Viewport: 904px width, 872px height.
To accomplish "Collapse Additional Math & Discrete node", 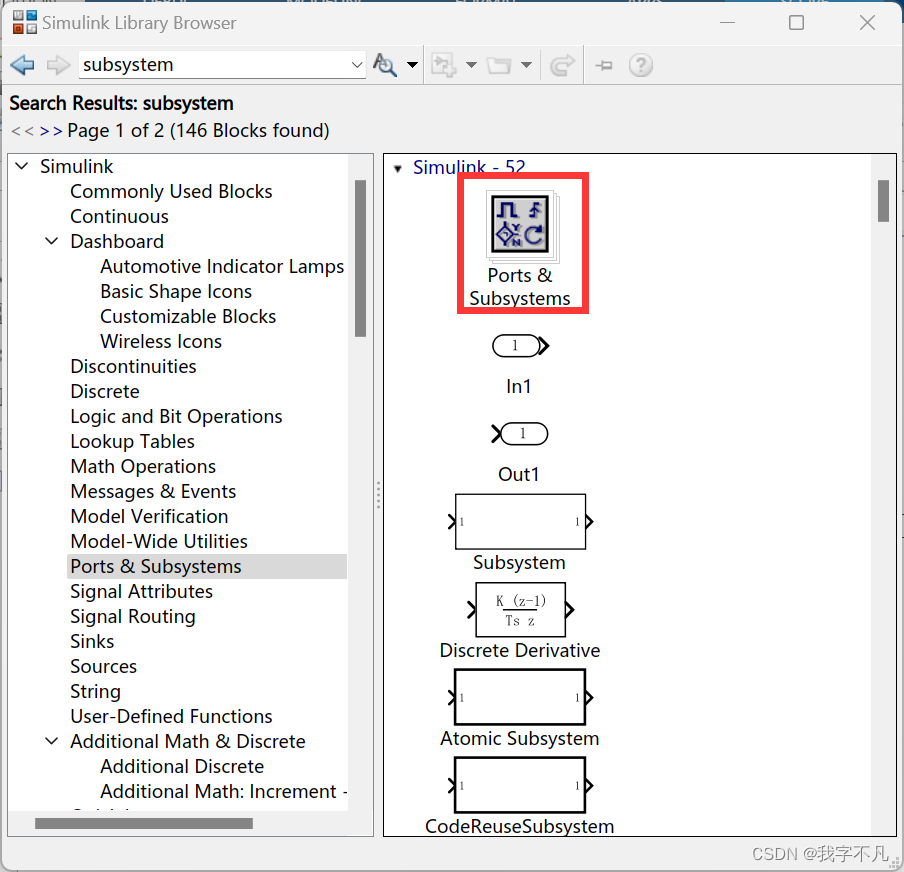I will pyautogui.click(x=52, y=741).
